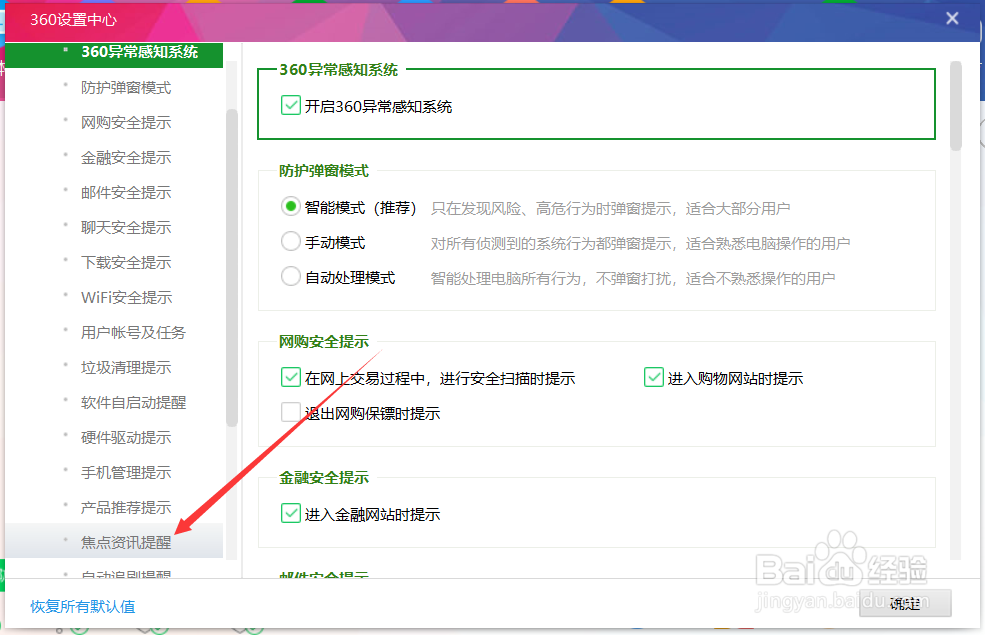
Task: Toggle 进入购物网站时提示 checkbox
Action: pyautogui.click(x=653, y=377)
